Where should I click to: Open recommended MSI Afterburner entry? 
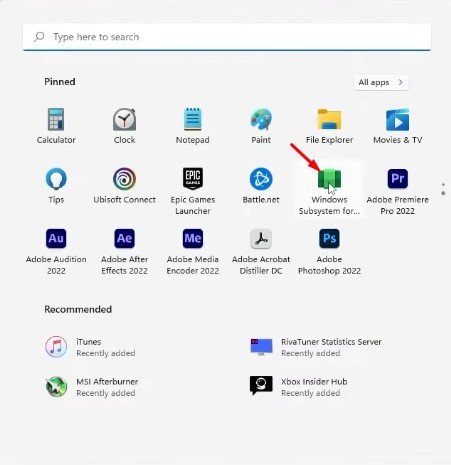point(92,387)
